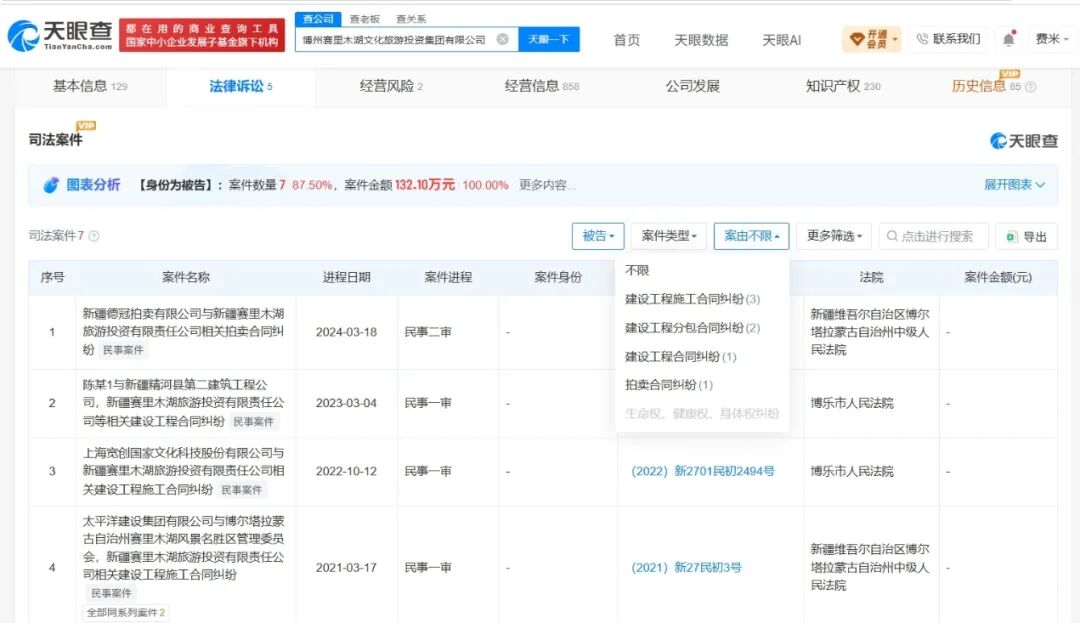
Task: Switch to 知识产权 tab
Action: point(842,86)
